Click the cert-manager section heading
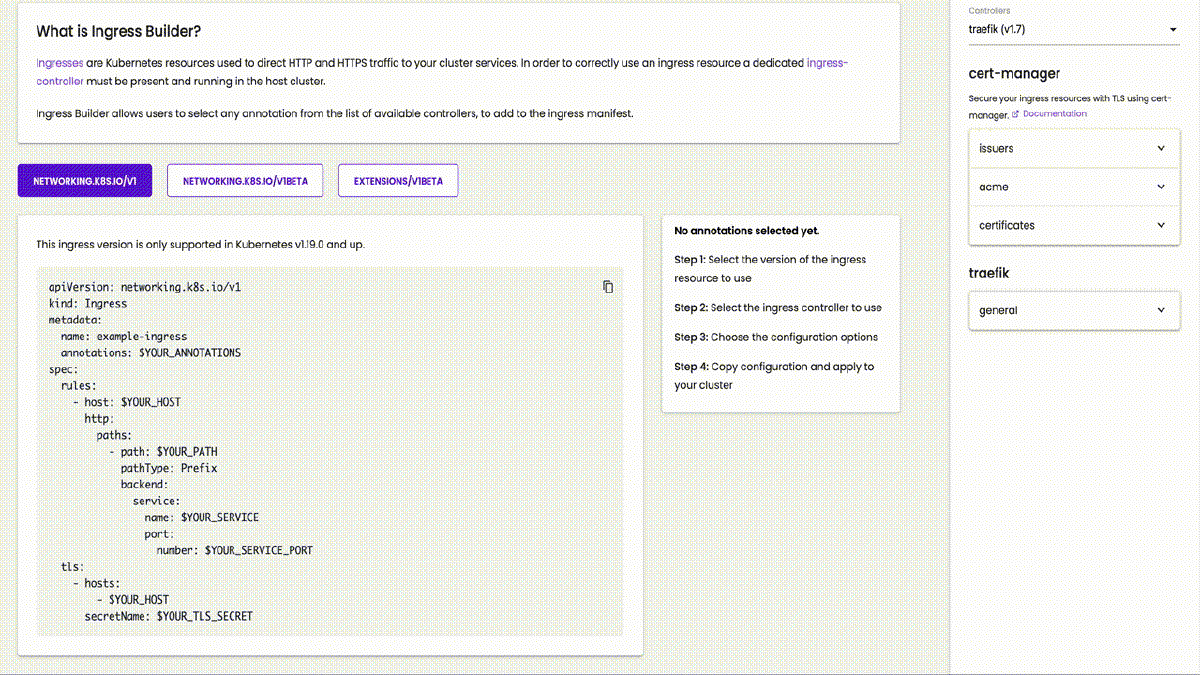Image resolution: width=1200 pixels, height=675 pixels. [x=1014, y=73]
